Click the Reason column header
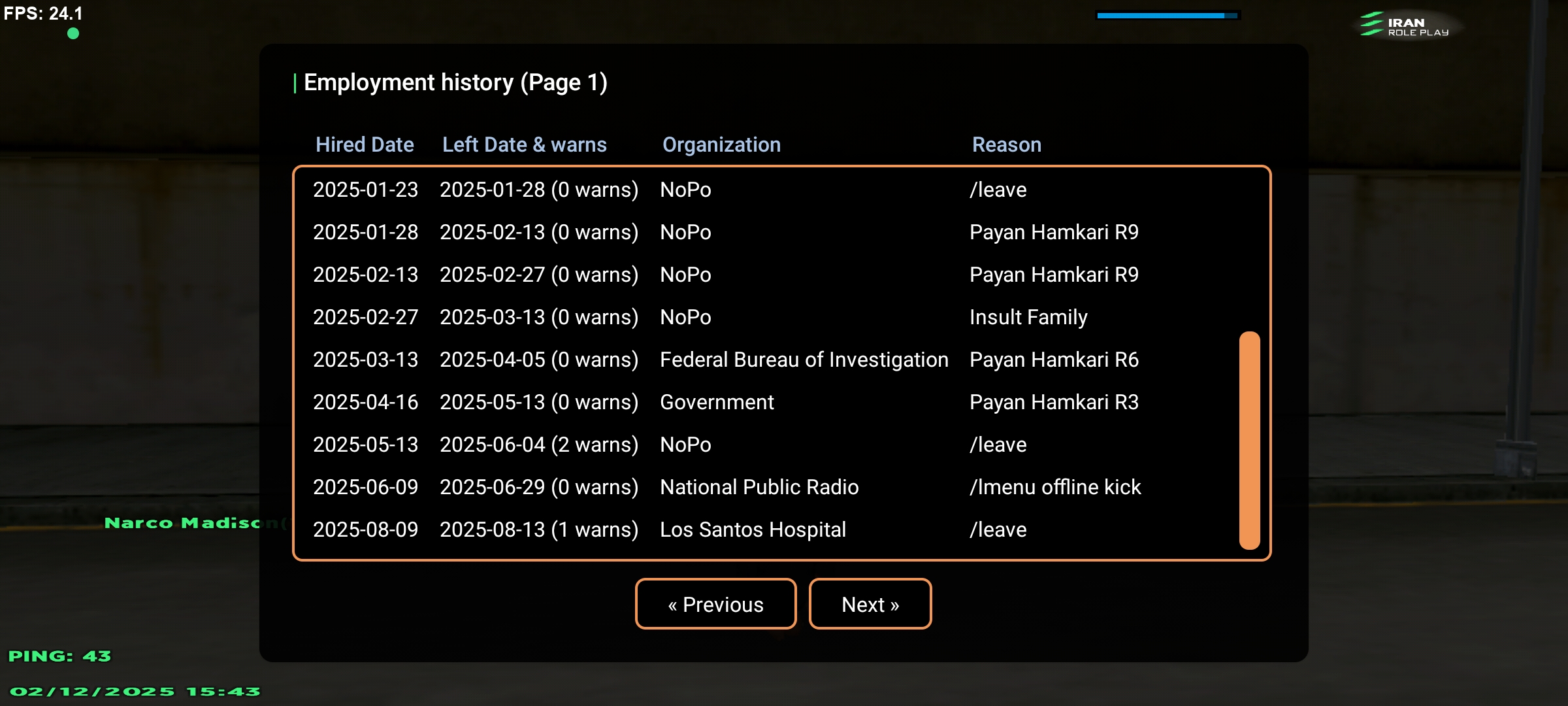The image size is (1568, 706). pos(1006,144)
